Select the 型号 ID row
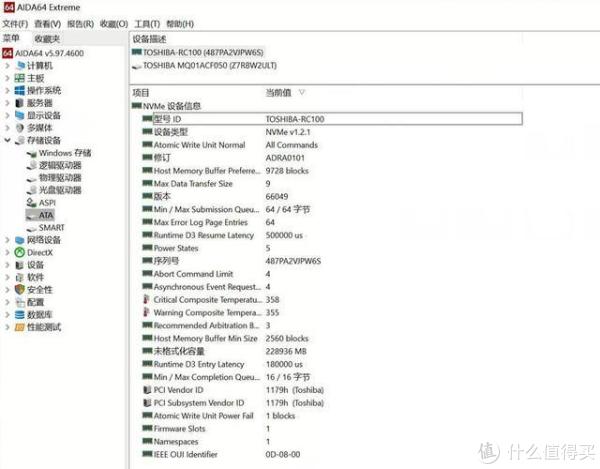Image resolution: width=600 pixels, height=469 pixels. tap(332, 119)
